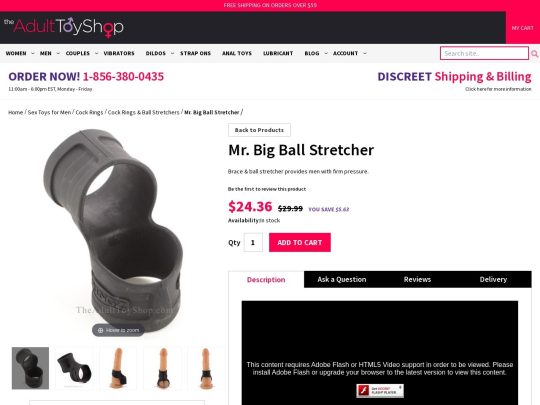The image size is (540, 405).
Task: Select the second product thumbnail
Action: 74,368
